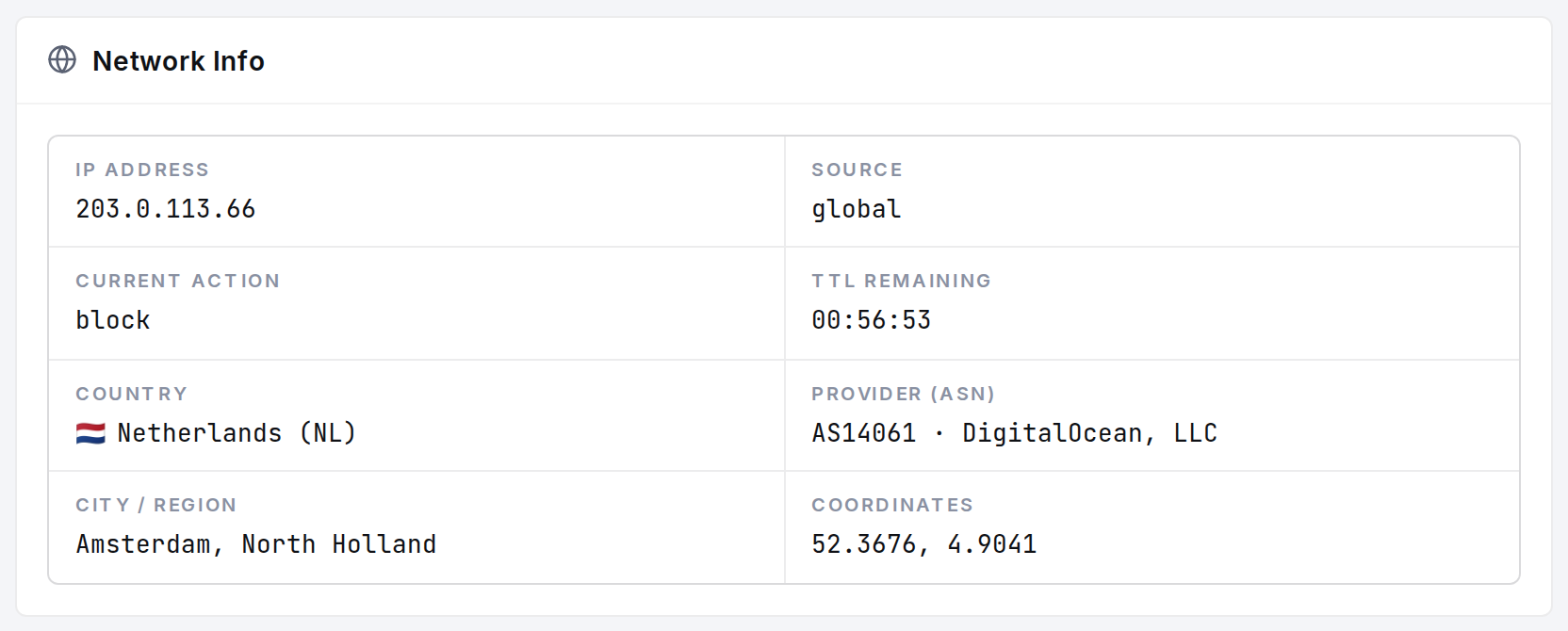Click the IP ADDRESS label
This screenshot has width=1568, height=631.
(142, 170)
